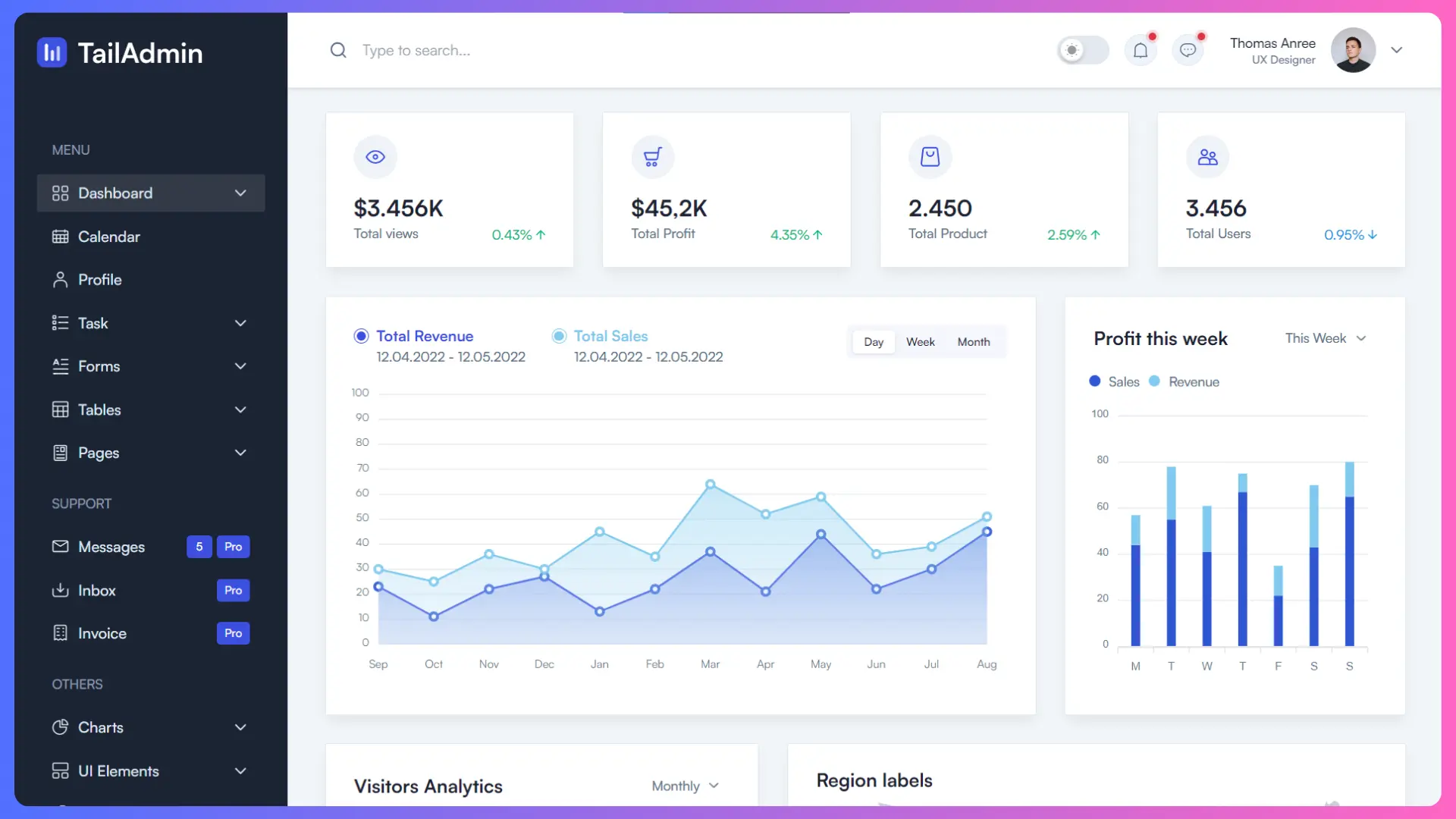Toggle the dark mode switch
The height and width of the screenshot is (819, 1456).
tap(1083, 51)
